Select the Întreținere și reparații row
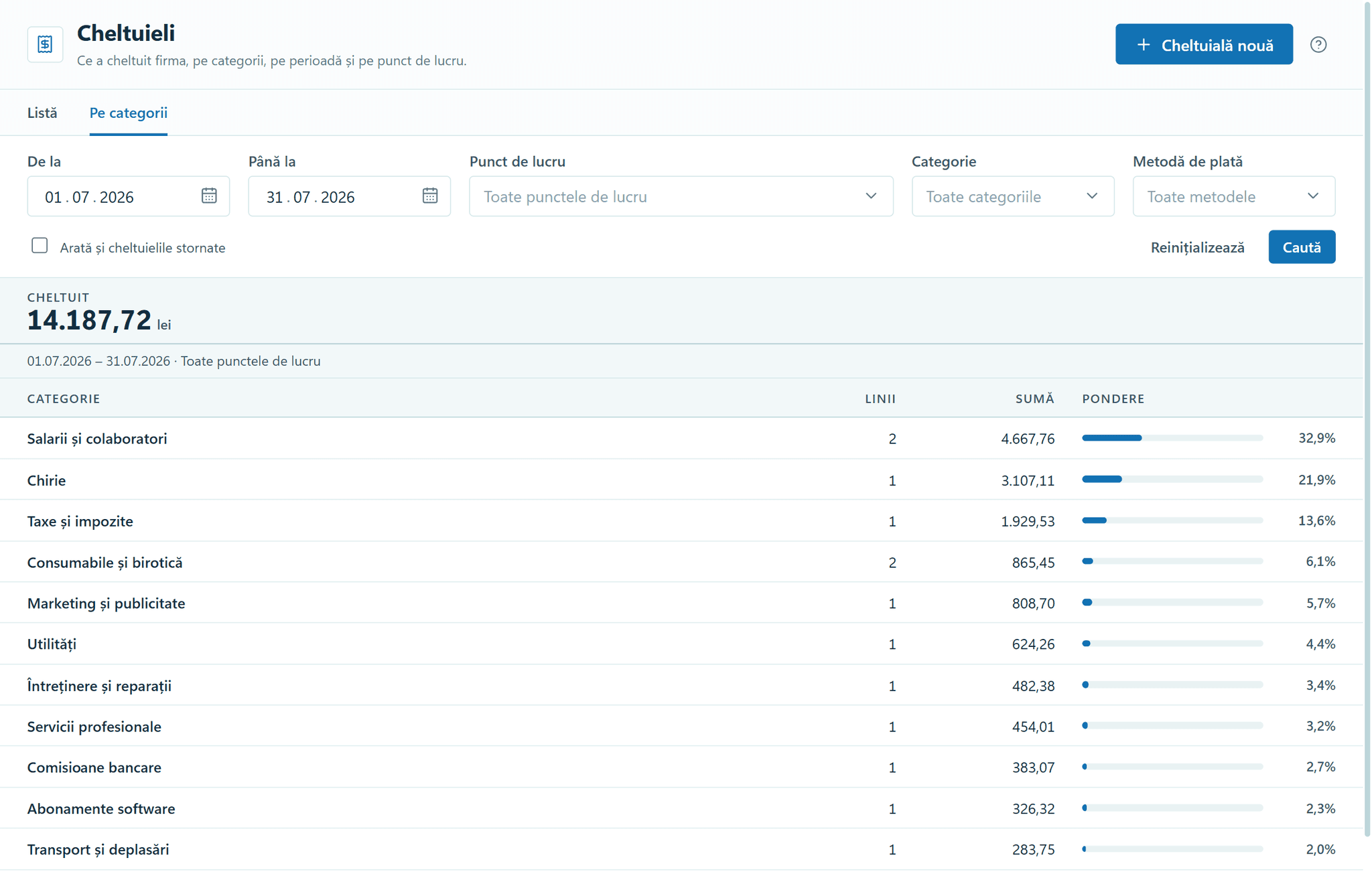1372x874 pixels. 681,685
